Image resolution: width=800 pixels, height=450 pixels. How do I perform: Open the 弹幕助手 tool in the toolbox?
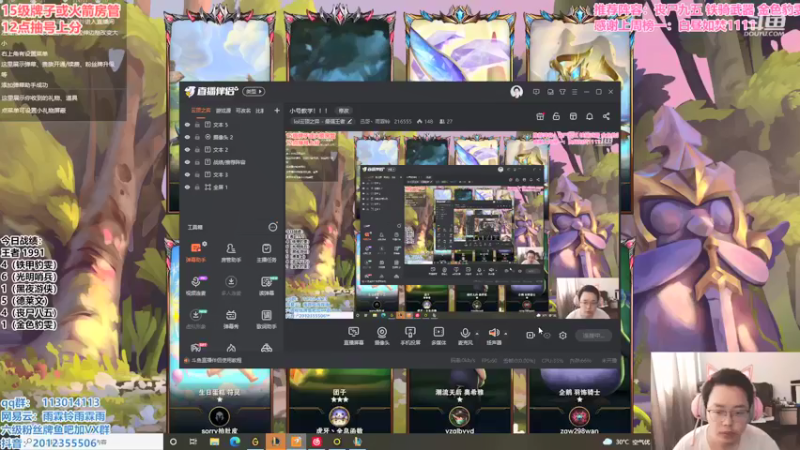point(196,253)
